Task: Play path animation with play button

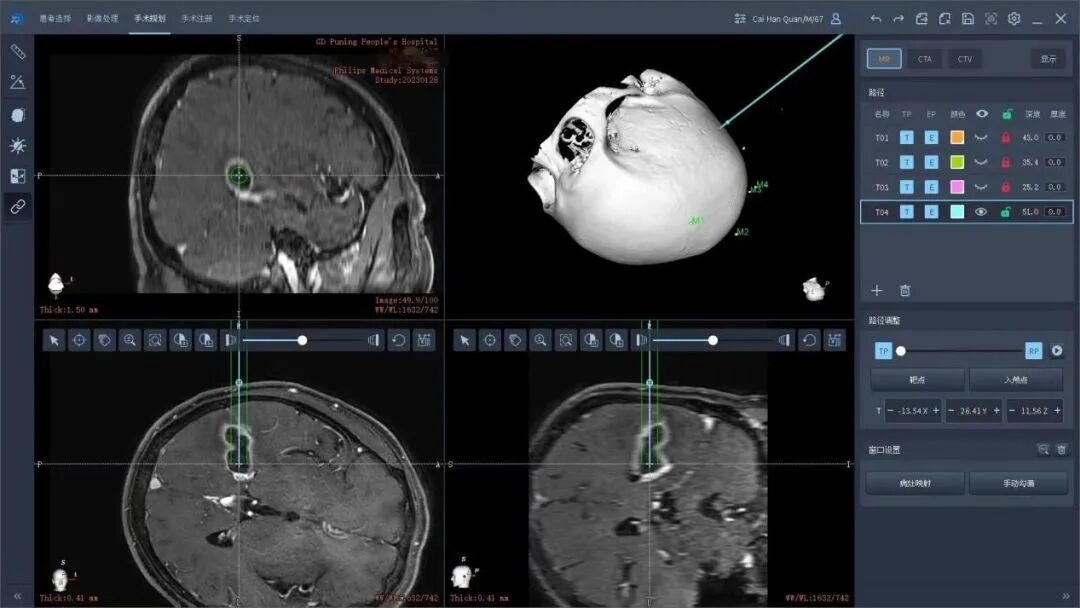Action: [1057, 351]
